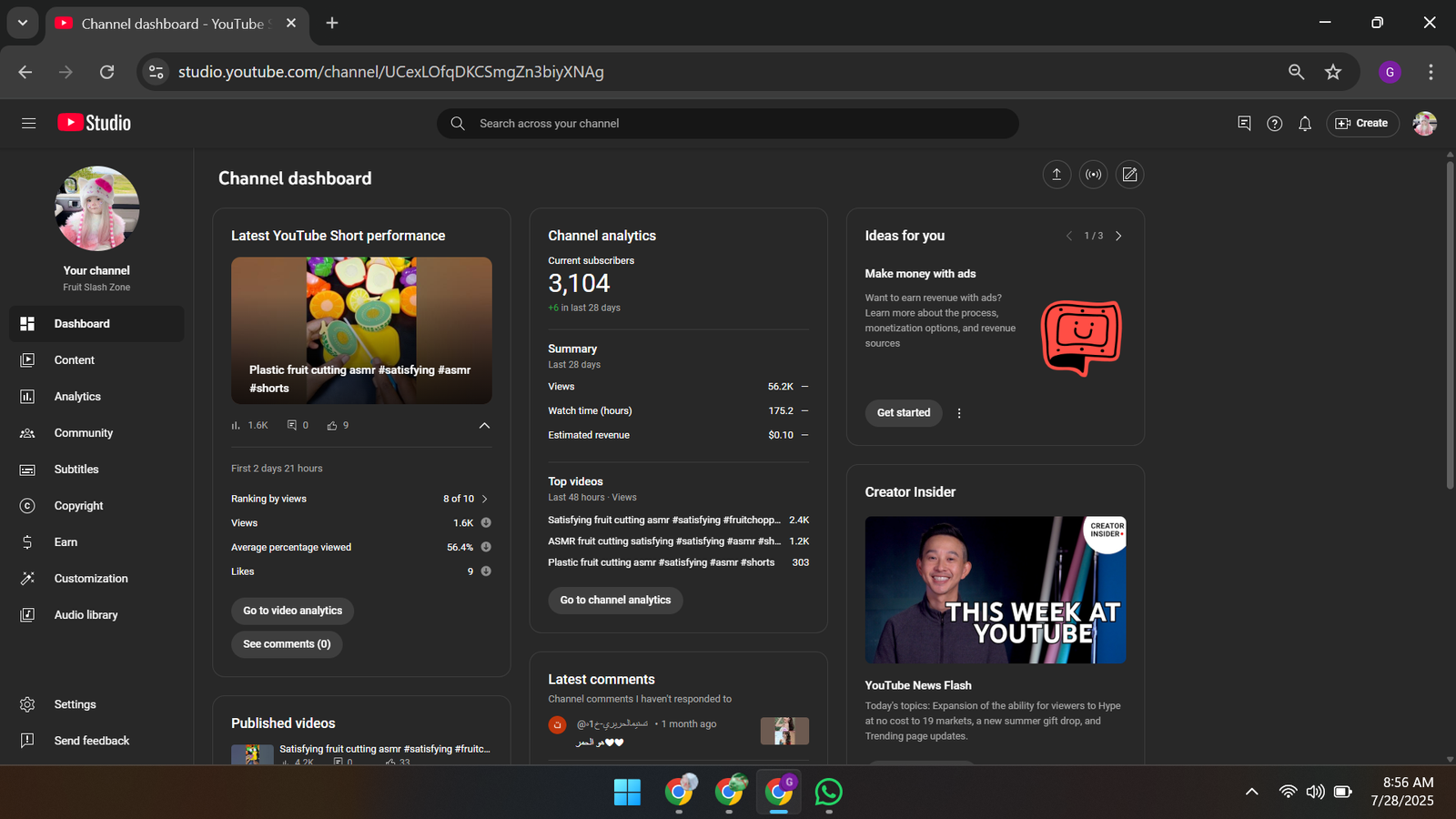Click the page vertical scrollbar

(1450, 325)
